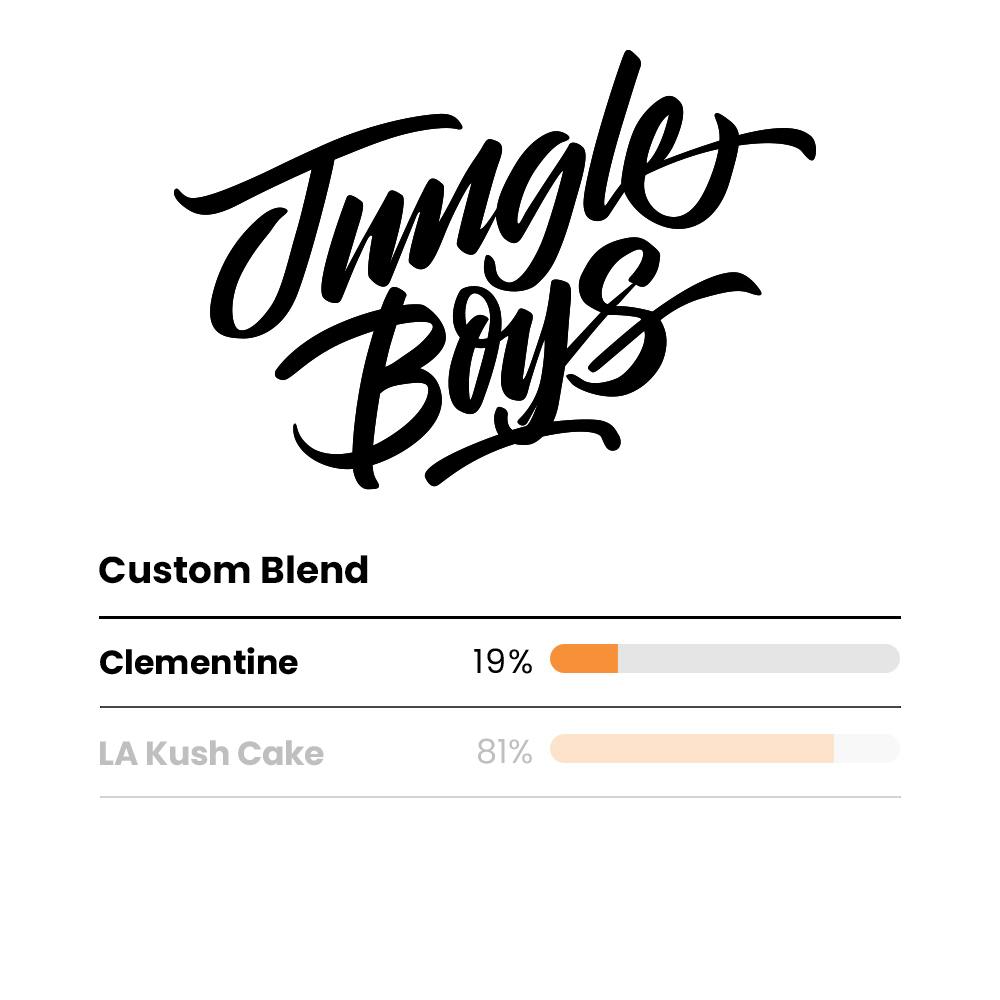1000x1000 pixels.
Task: Click the gray unfilled part of Clementine bar
Action: (x=758, y=659)
